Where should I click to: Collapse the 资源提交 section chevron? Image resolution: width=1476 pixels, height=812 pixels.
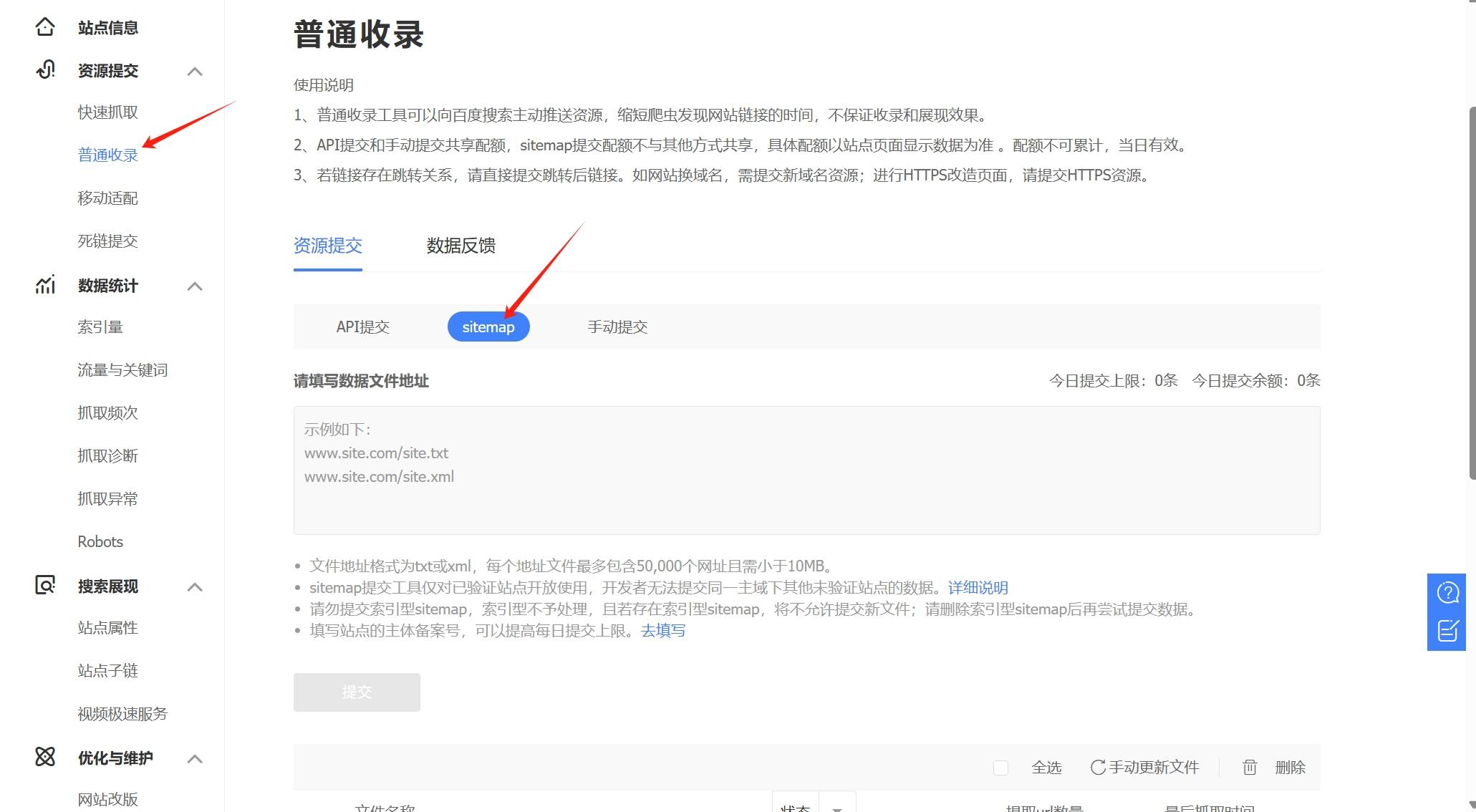point(195,71)
